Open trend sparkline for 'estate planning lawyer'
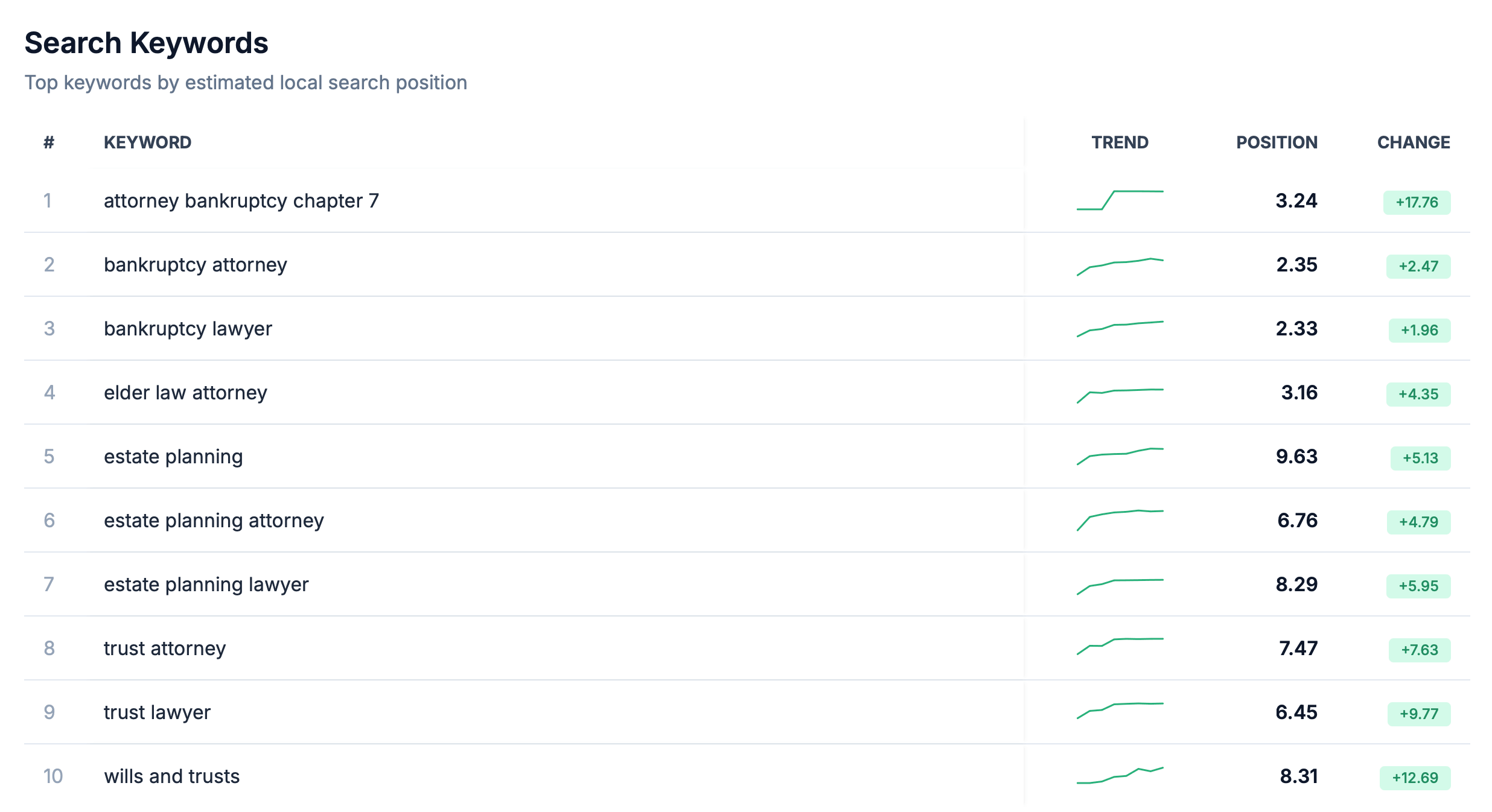 tap(1120, 587)
